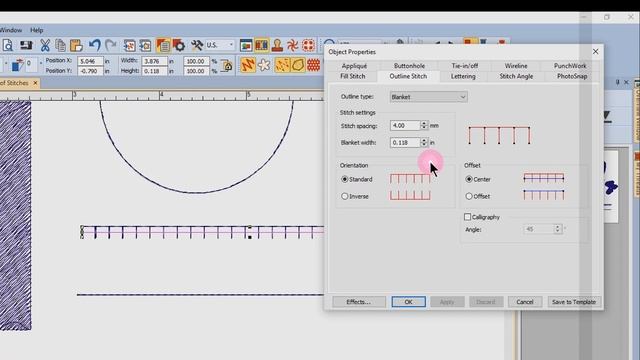Screen dimensions: 640x360
Task: Toggle the Object Properties toolbar icon
Action: click(x=163, y=45)
